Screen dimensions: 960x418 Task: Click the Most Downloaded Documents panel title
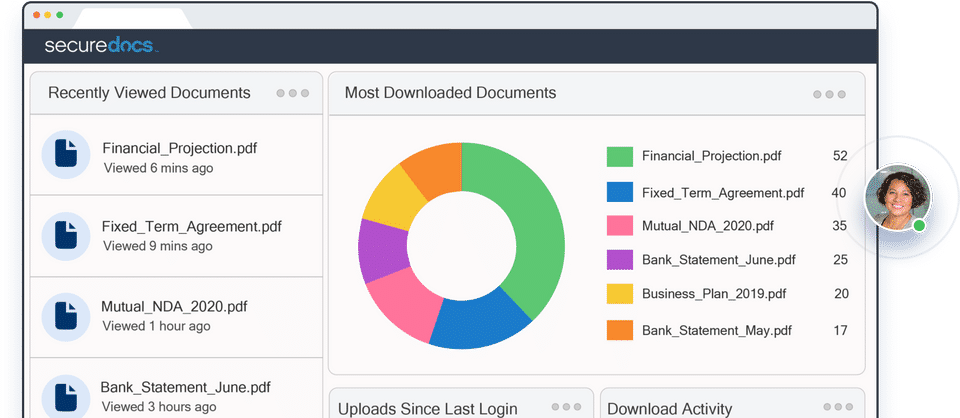(x=451, y=93)
